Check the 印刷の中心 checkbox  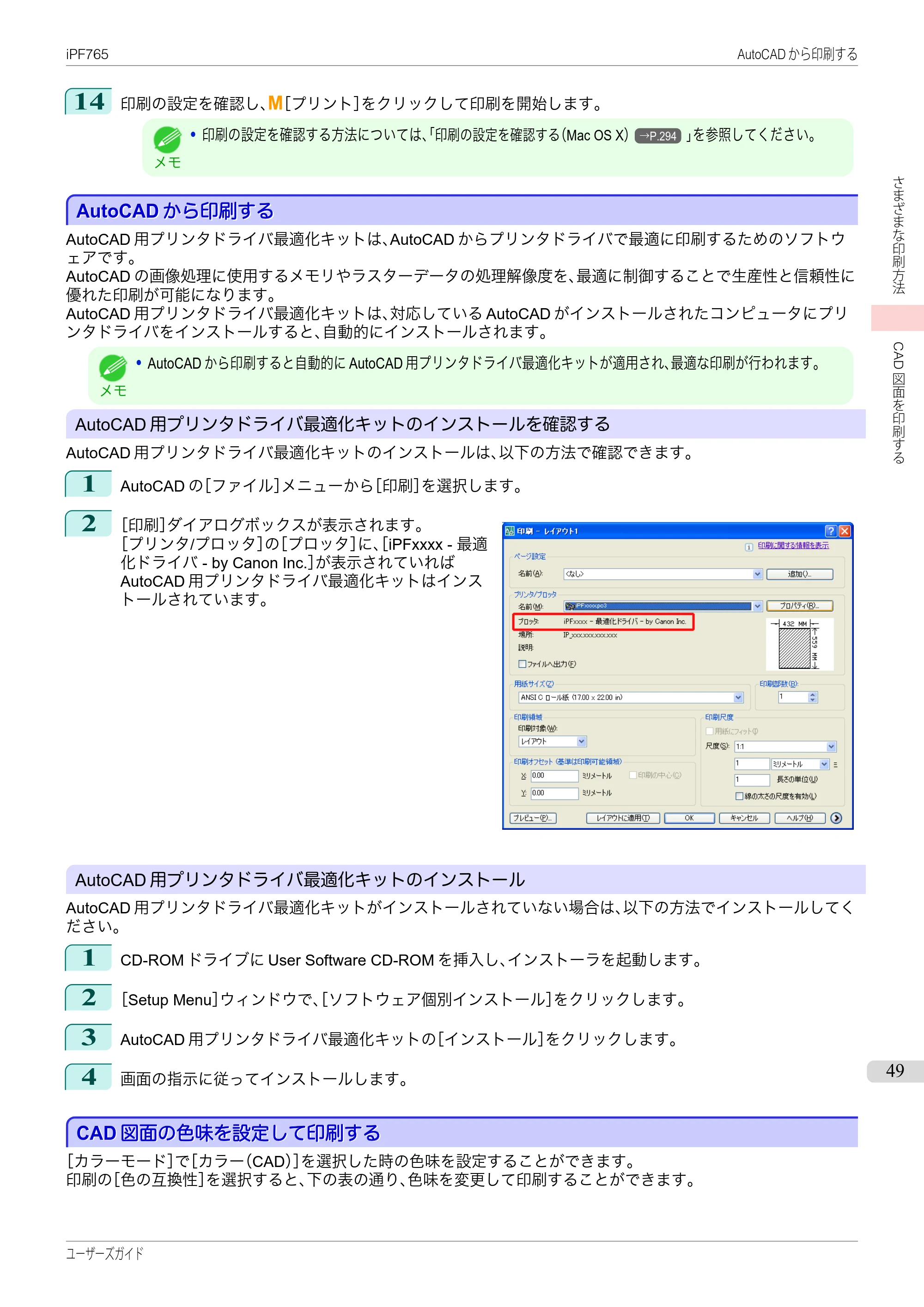point(632,775)
